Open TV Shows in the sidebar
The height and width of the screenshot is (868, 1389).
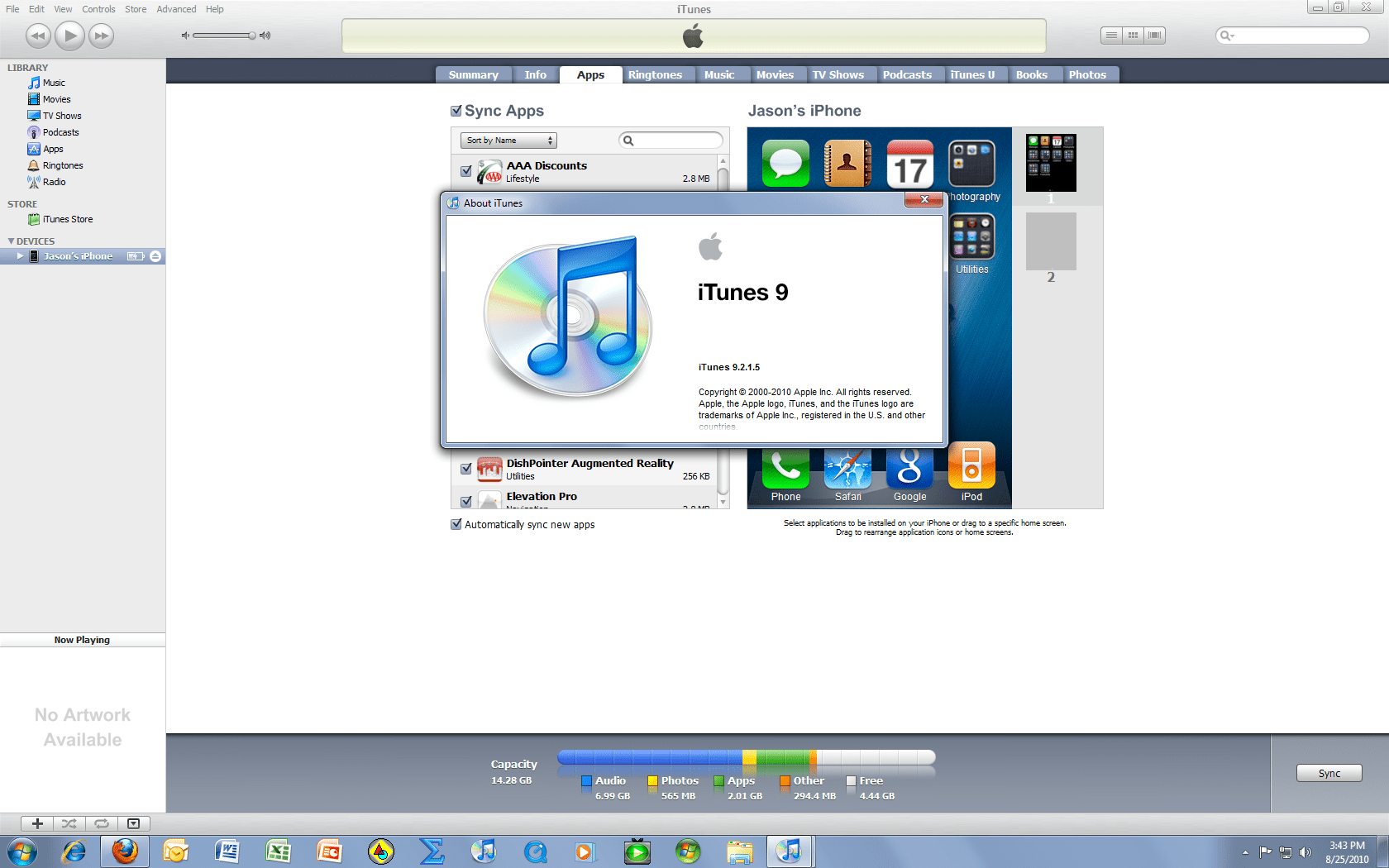[x=62, y=116]
